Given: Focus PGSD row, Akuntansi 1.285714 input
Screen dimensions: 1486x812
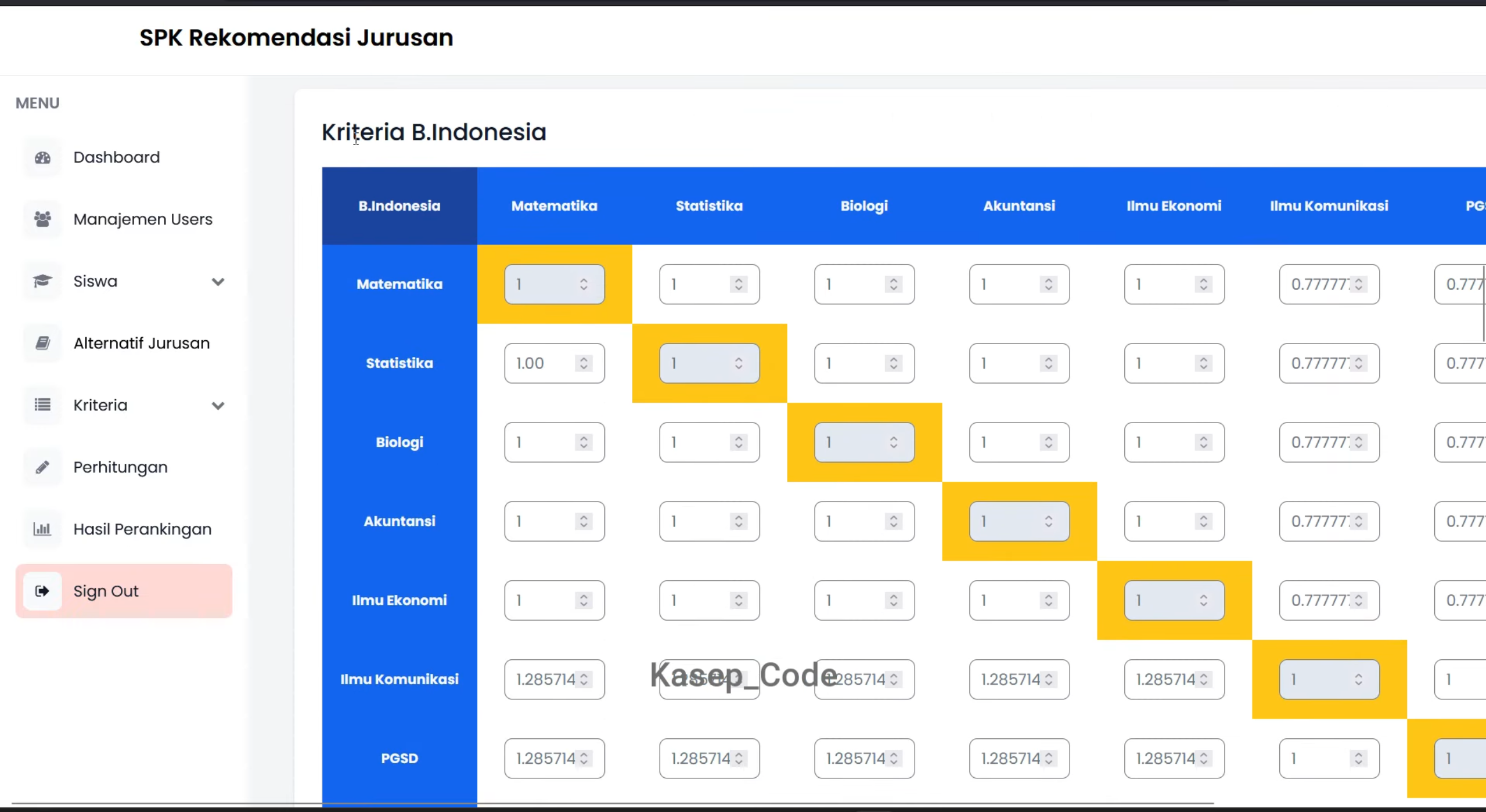Looking at the screenshot, I should (1019, 758).
